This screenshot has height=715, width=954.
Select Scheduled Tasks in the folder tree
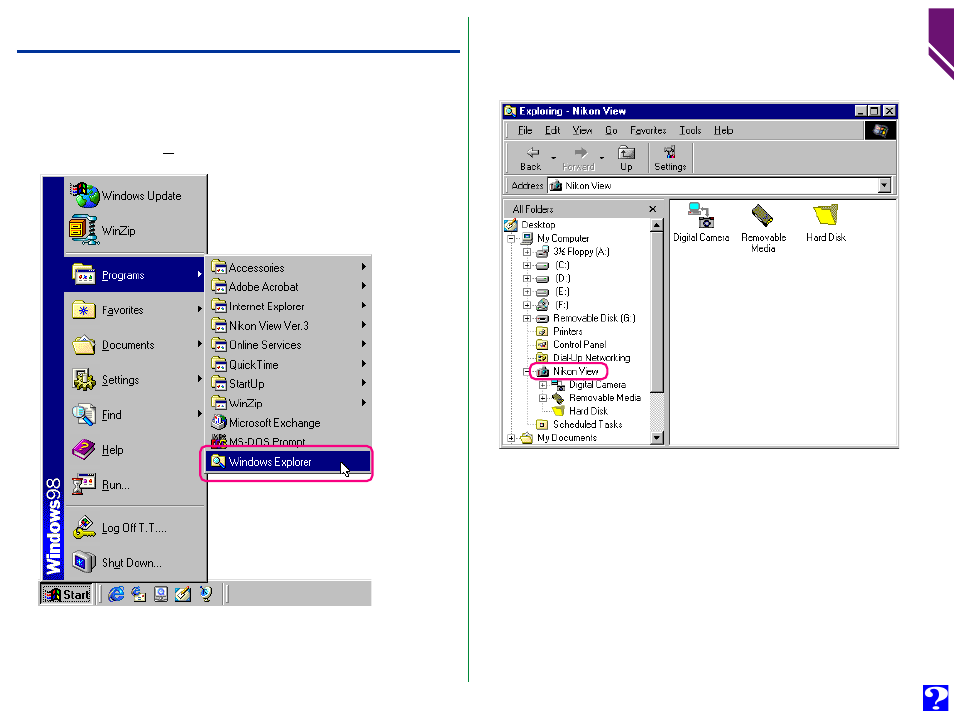587,424
